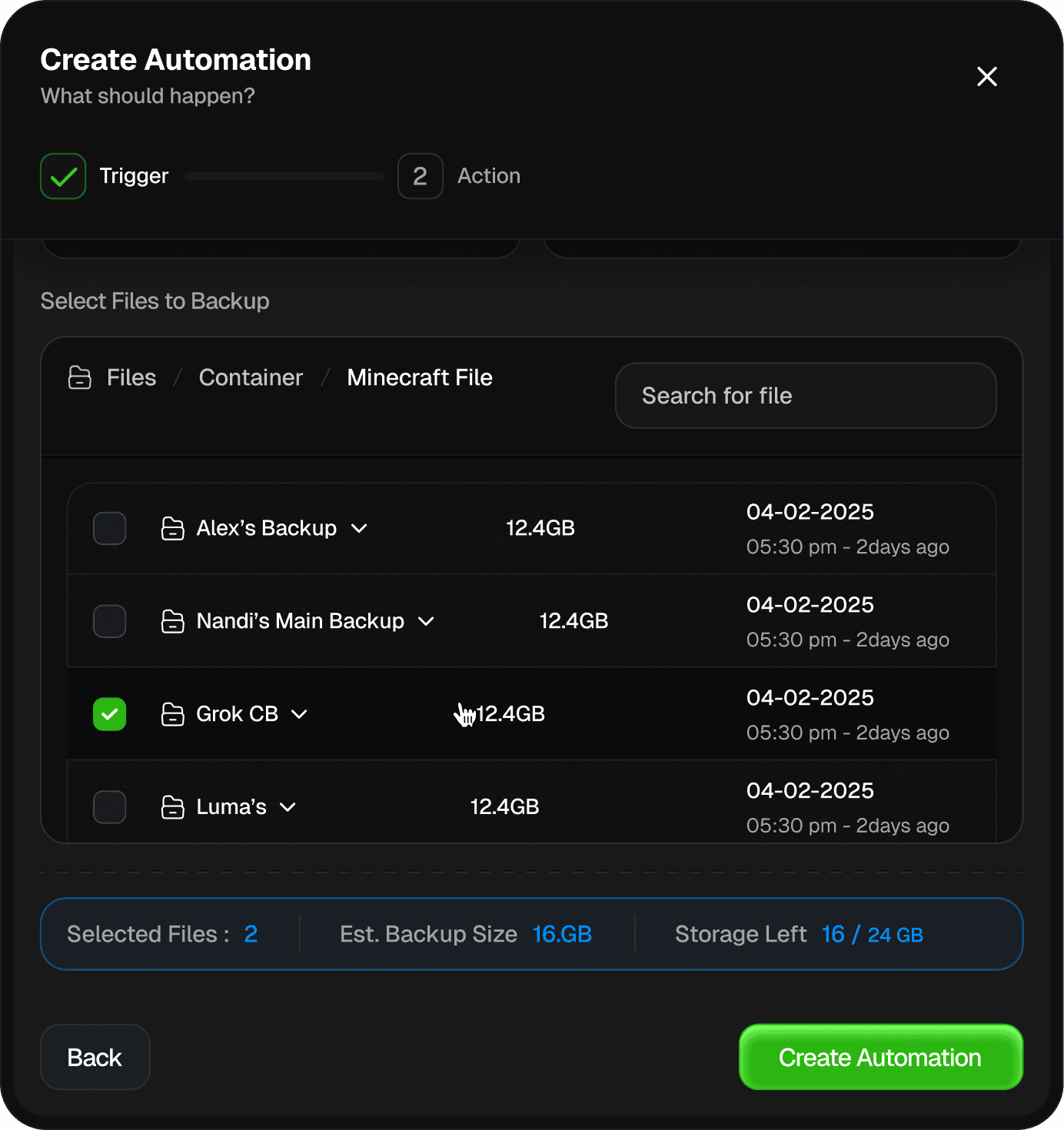Click the folder icon beside Luma's
The width and height of the screenshot is (1064, 1130).
coord(173,807)
